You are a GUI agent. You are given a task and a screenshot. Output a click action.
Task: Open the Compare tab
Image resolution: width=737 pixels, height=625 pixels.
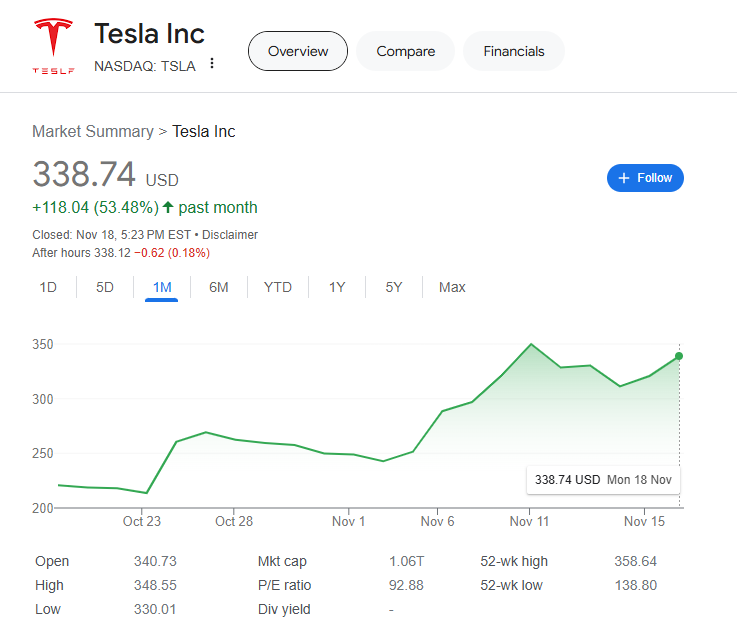(x=405, y=51)
